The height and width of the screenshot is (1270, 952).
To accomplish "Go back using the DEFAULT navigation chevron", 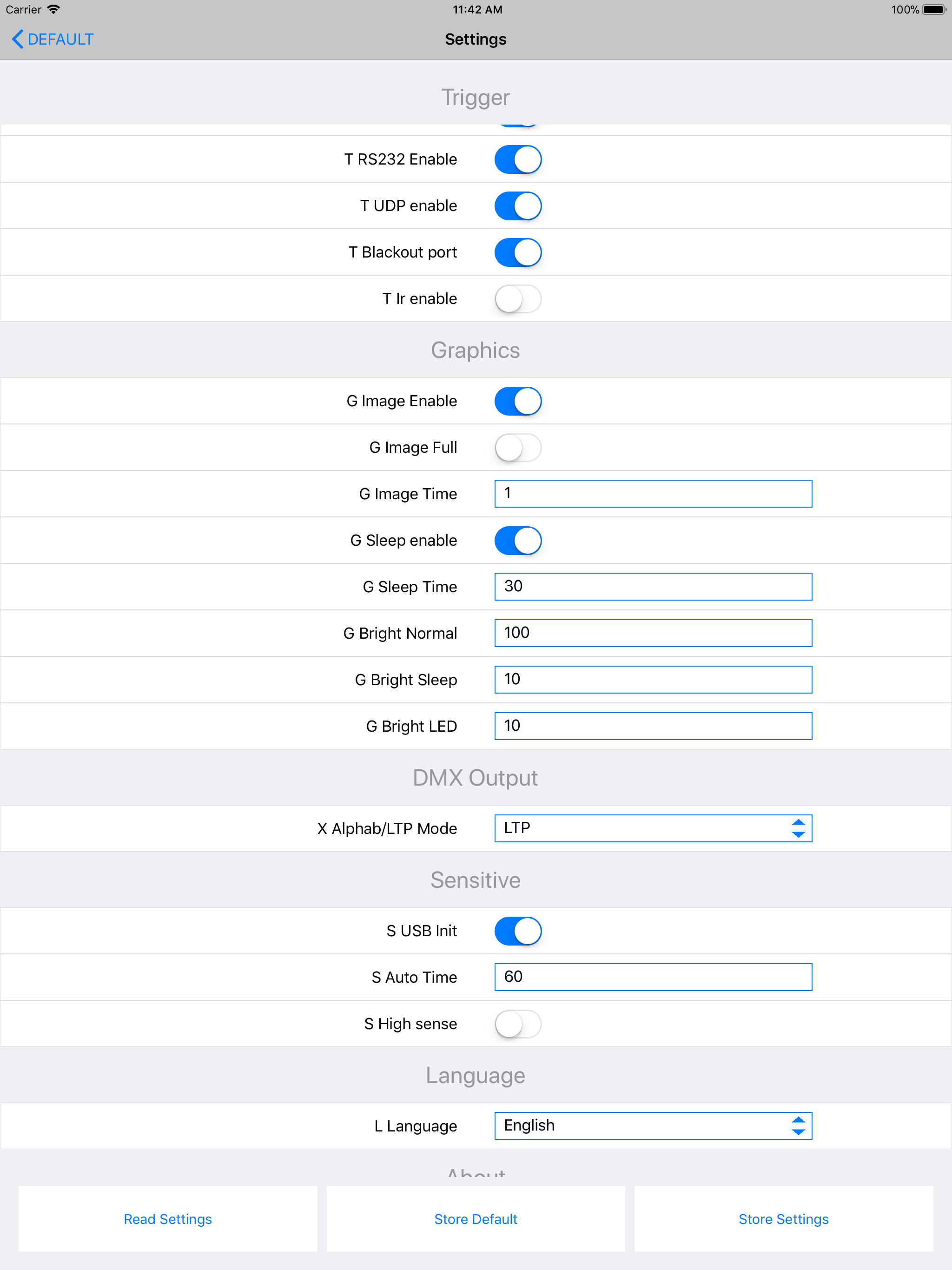I will [x=51, y=39].
